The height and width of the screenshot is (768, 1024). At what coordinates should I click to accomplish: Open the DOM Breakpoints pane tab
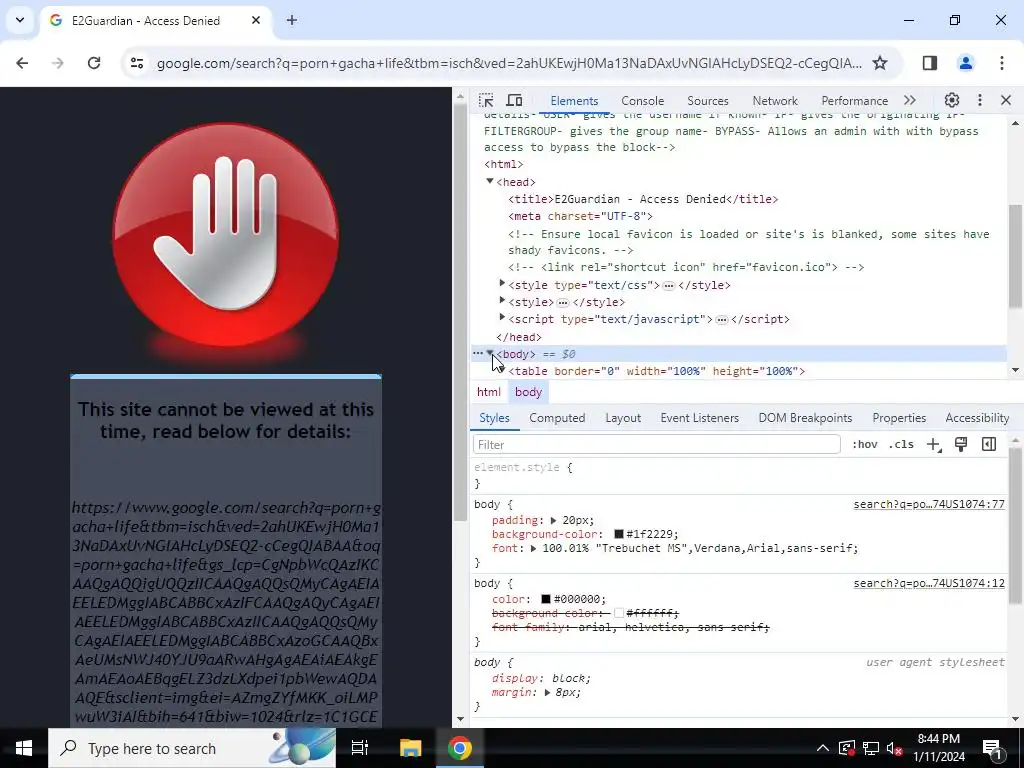coord(805,418)
